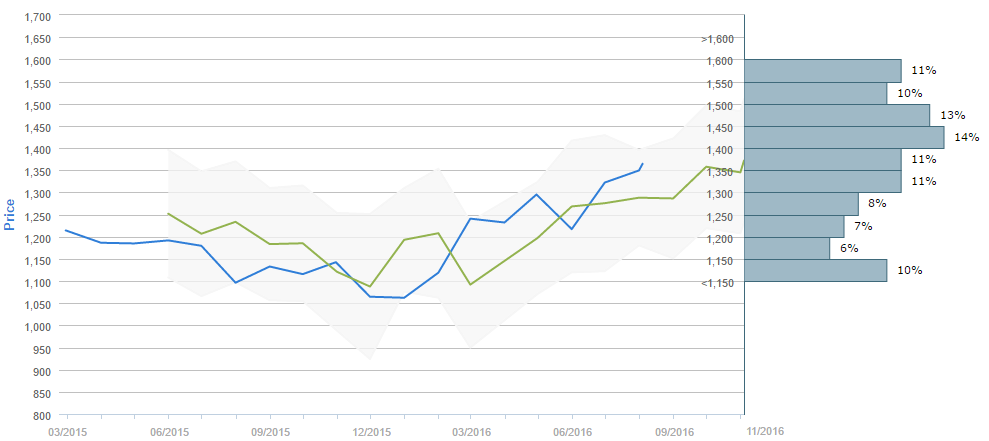Viewport: 989px width, 441px height.
Task: Click the 1,700 price axis label
Action: pos(36,17)
